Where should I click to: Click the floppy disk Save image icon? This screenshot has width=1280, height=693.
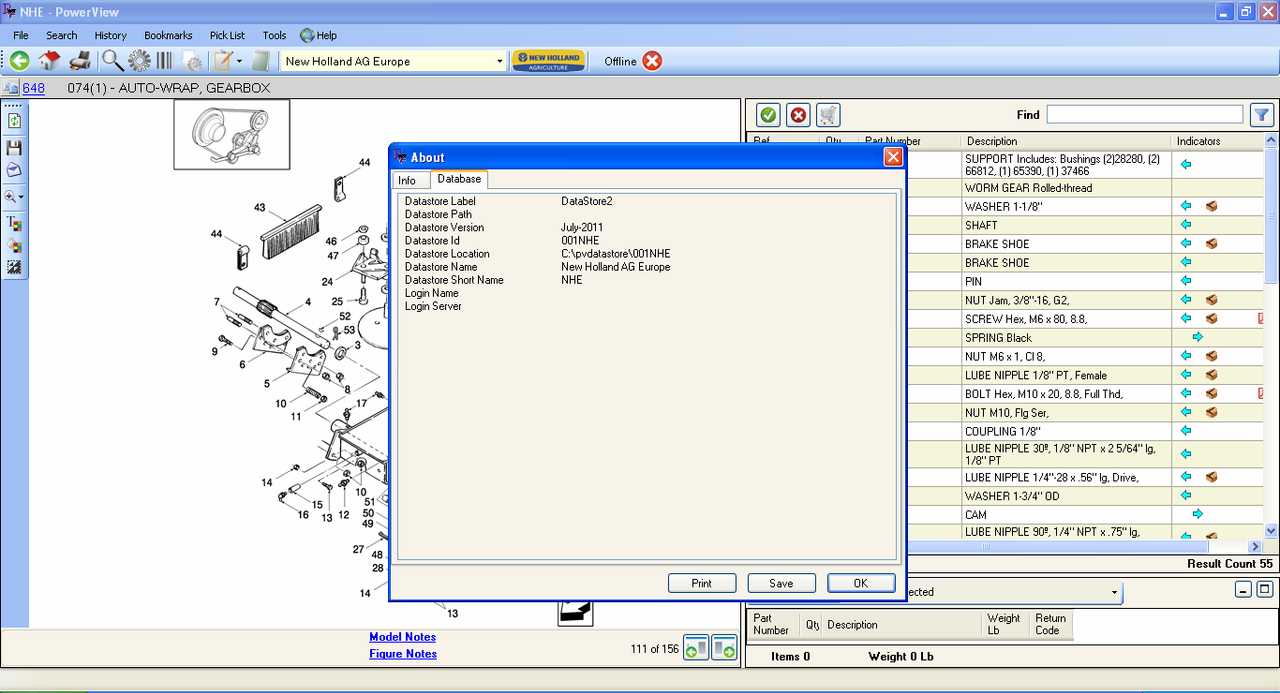click(x=14, y=147)
